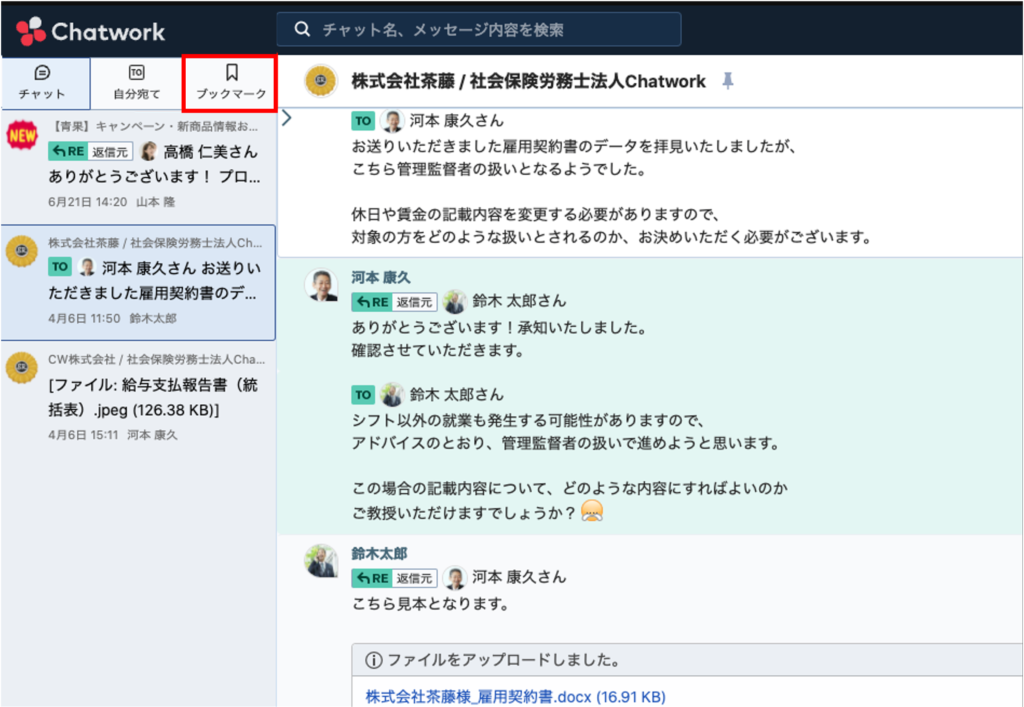This screenshot has width=1024, height=707.
Task: Open the 自分宛て tab
Action: click(x=136, y=83)
